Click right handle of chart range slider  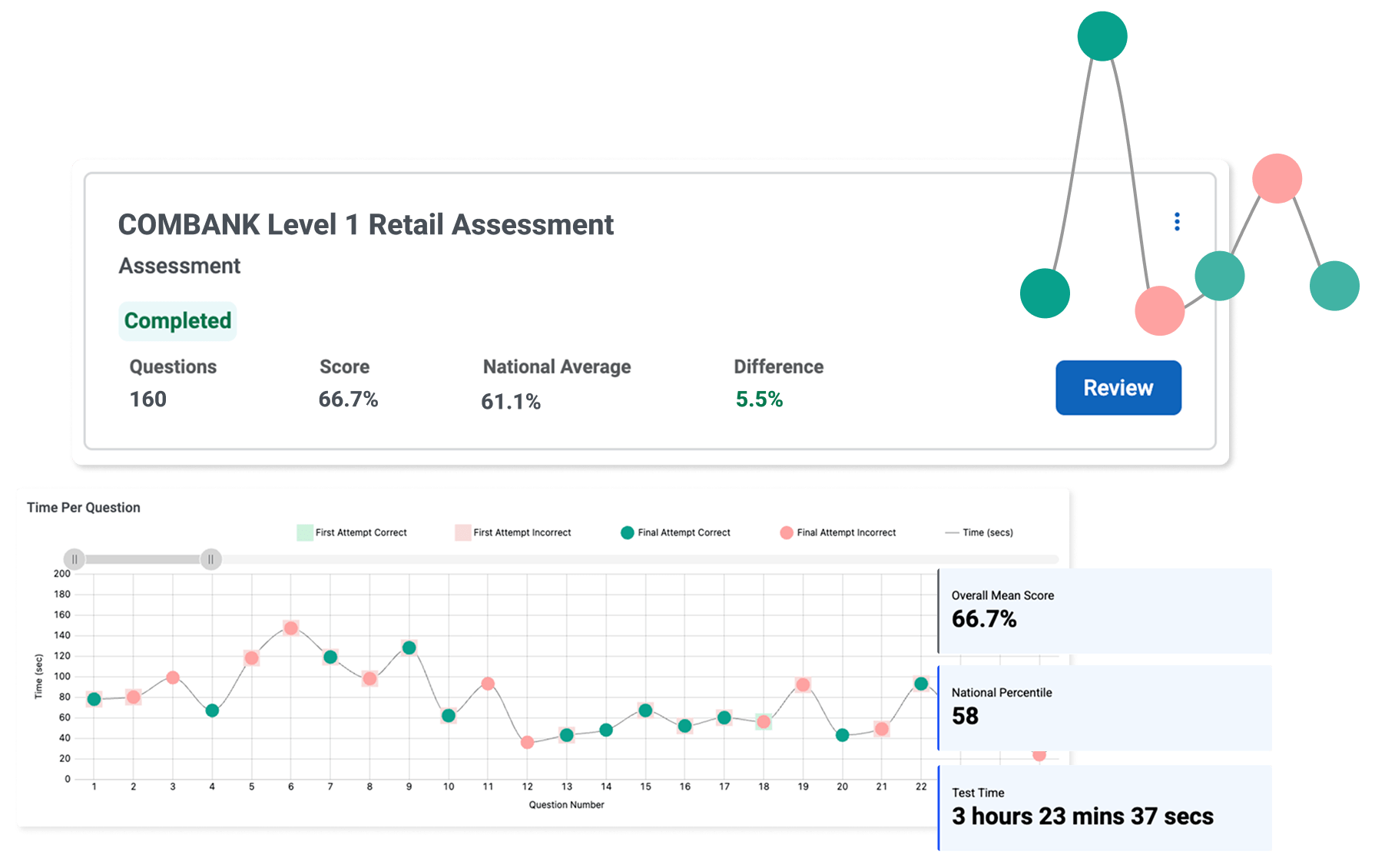211,559
